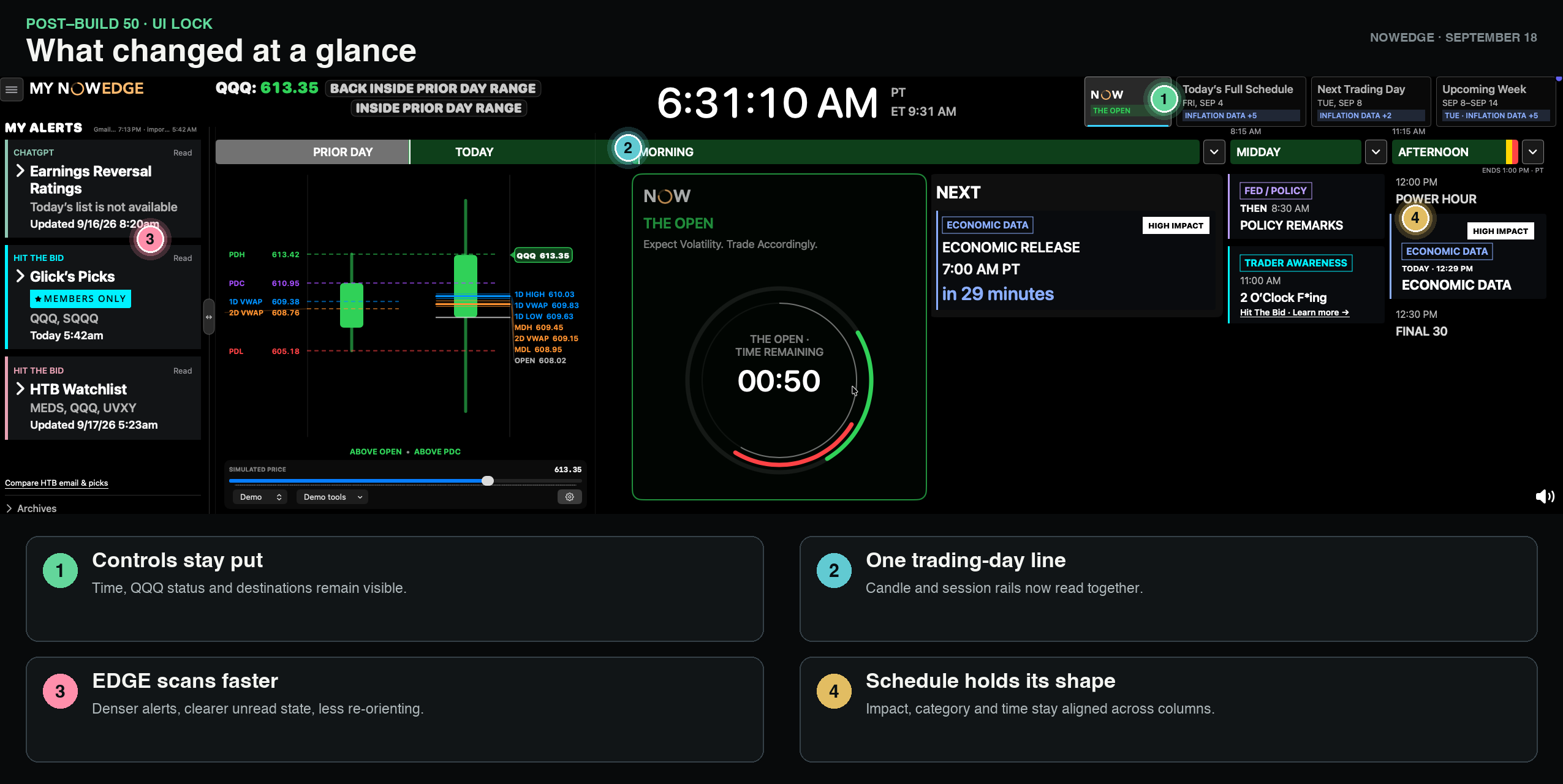The width and height of the screenshot is (1563, 784).
Task: Click the open time remaining countdown ring
Action: (x=779, y=380)
